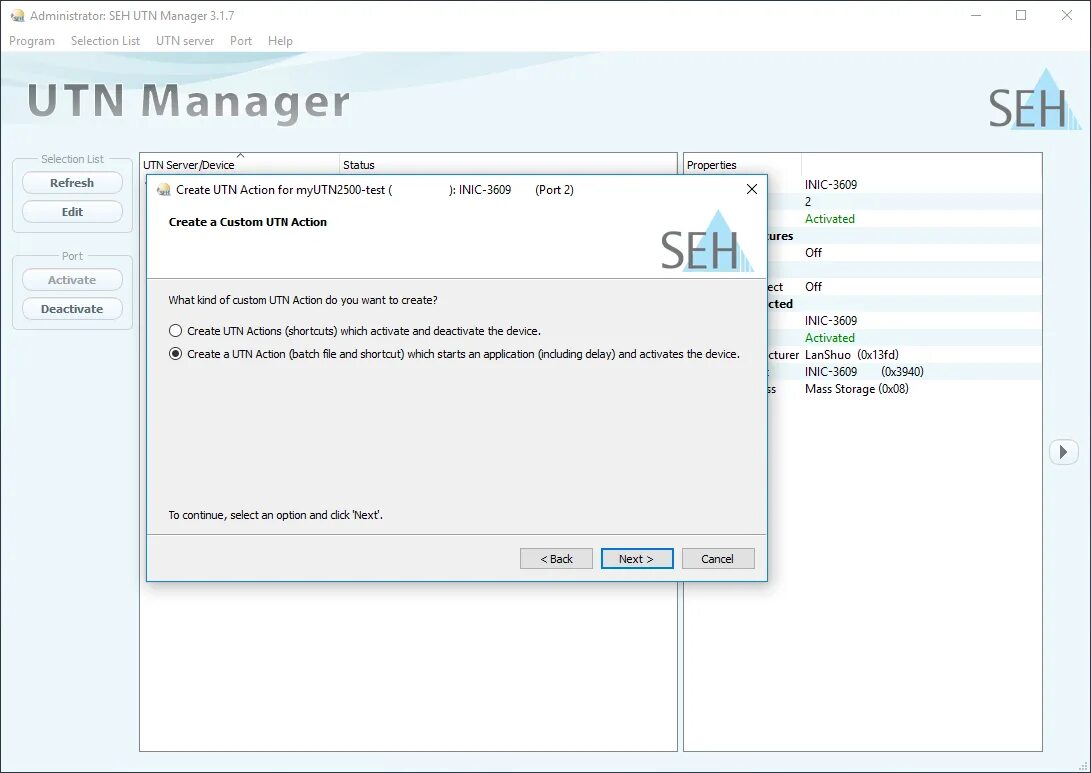This screenshot has width=1091, height=773.
Task: Click 'What kind of custom UTN Action' question text
Action: [303, 300]
